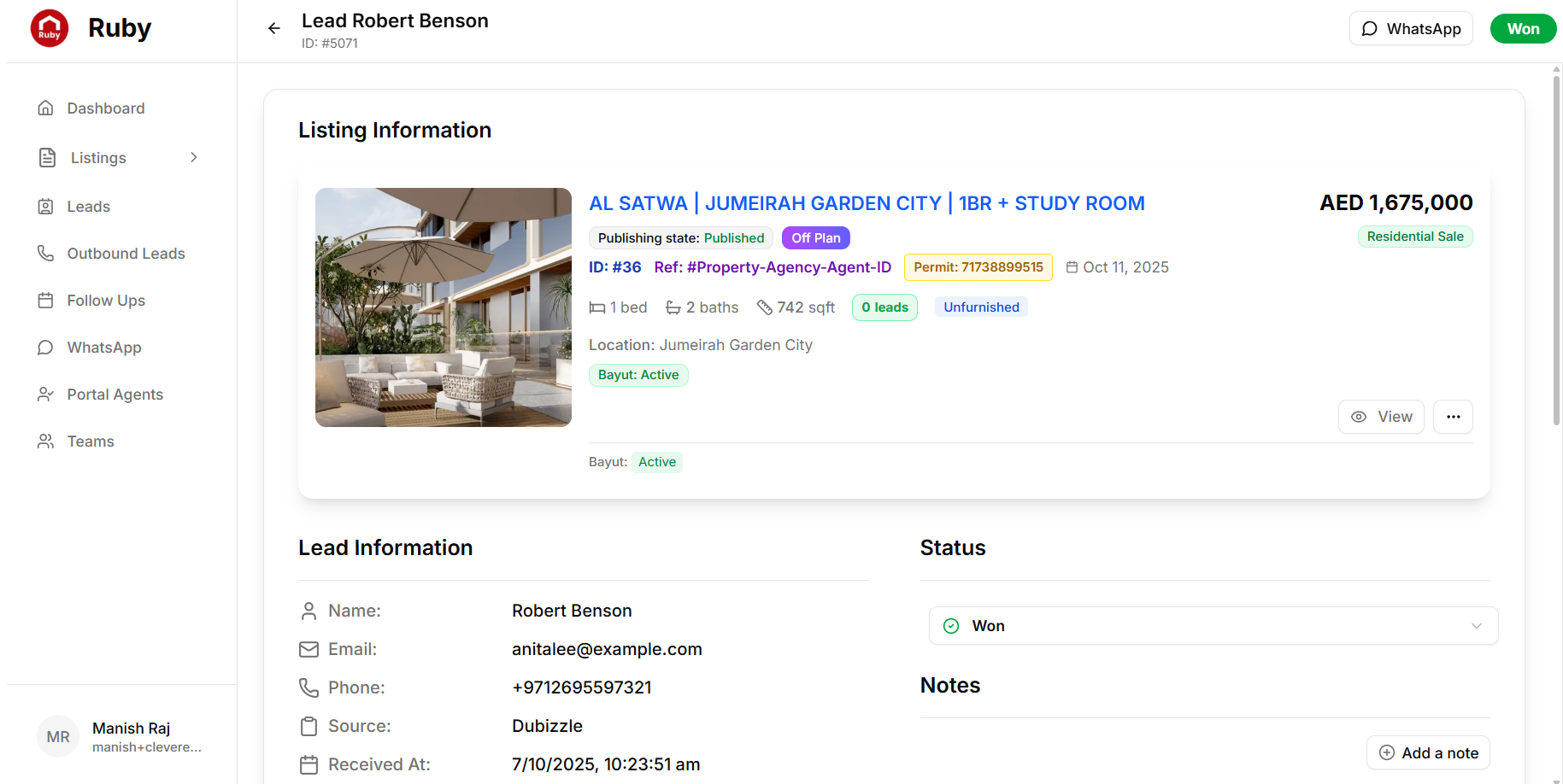Click the Dashboard home icon in sidebar

tap(46, 108)
